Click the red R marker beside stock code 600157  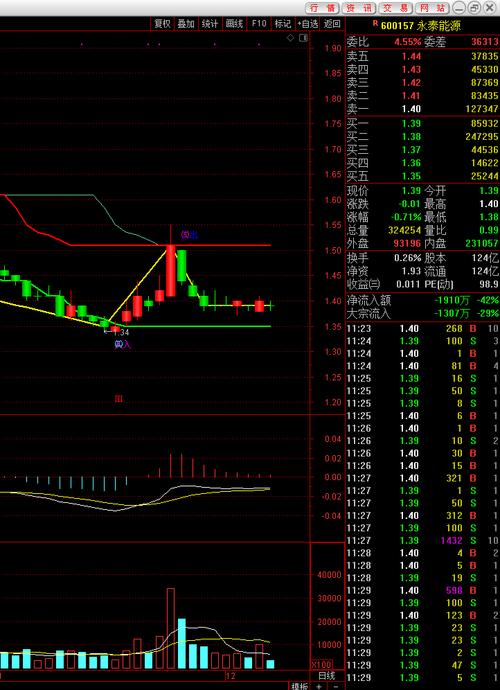click(x=375, y=23)
